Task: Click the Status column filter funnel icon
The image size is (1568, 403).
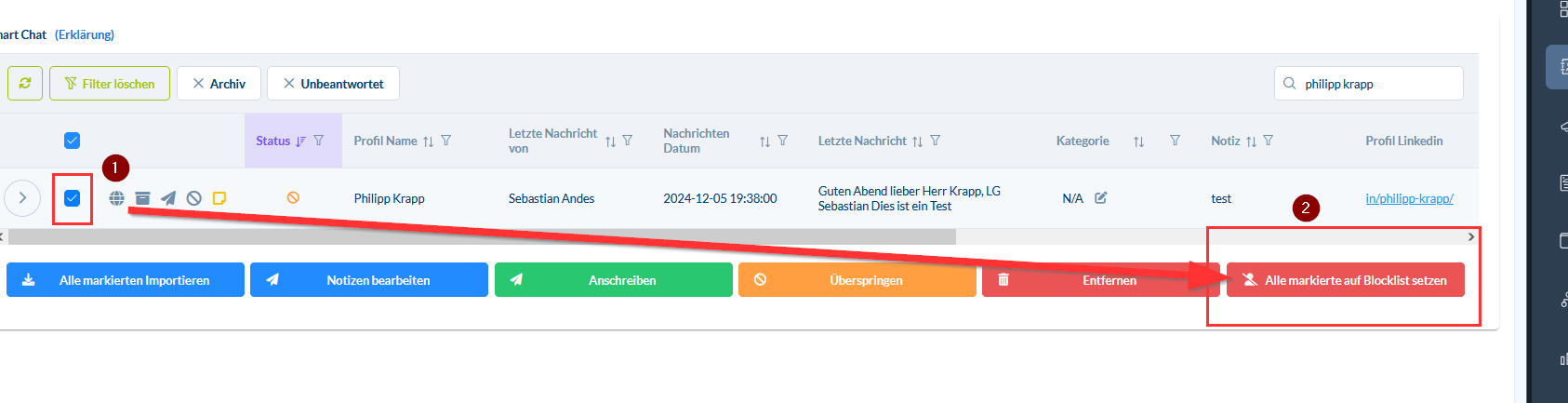Action: coord(319,141)
